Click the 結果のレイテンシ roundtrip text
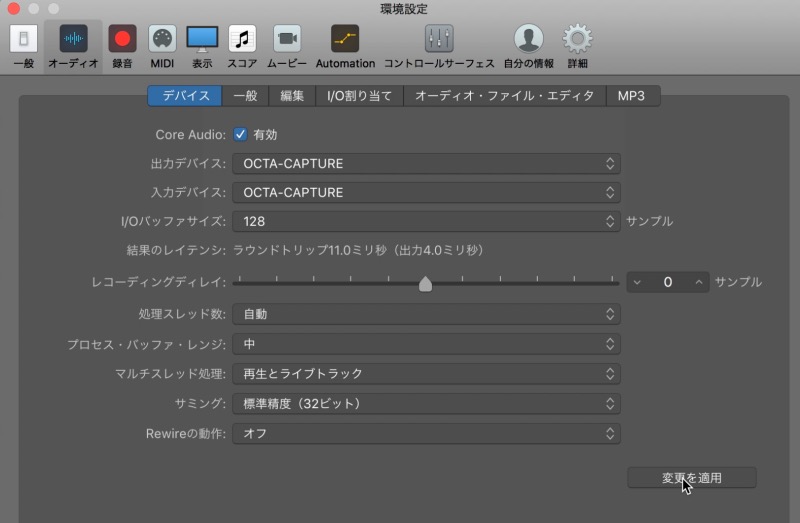800x523 pixels. click(x=358, y=251)
